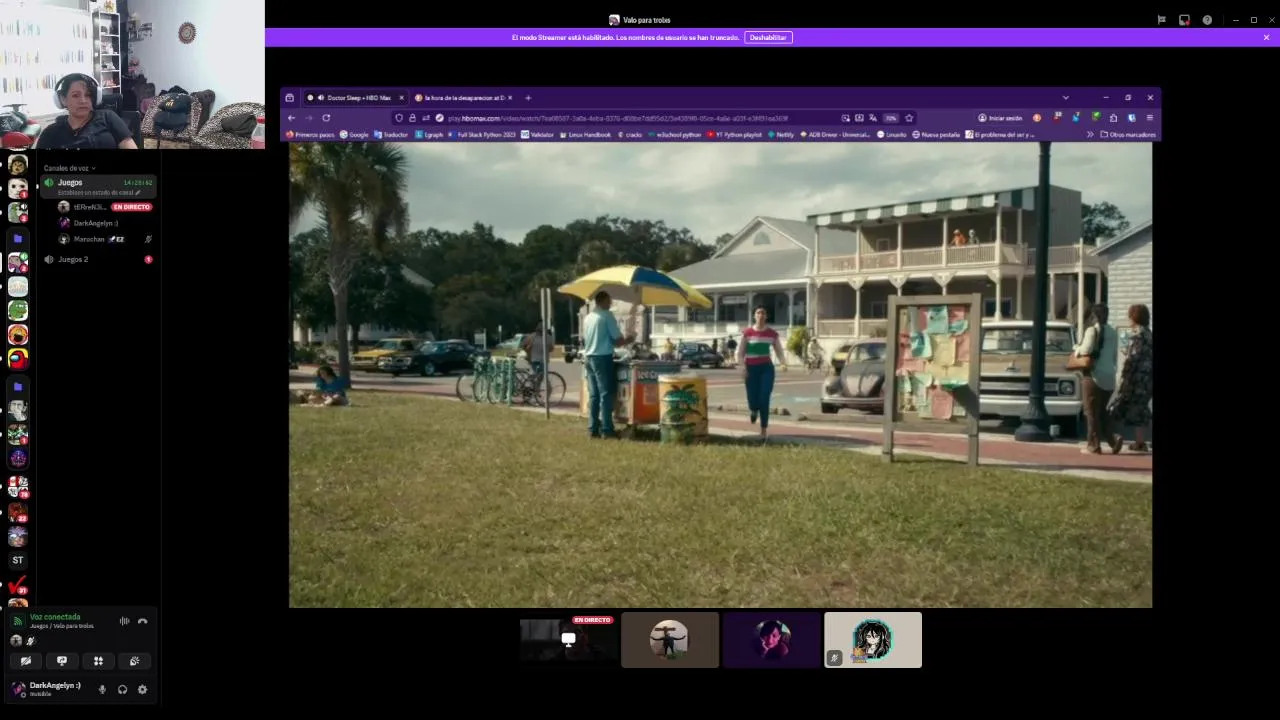Open the w3school python bookmark
This screenshot has width=1280, height=720.
[x=674, y=134]
